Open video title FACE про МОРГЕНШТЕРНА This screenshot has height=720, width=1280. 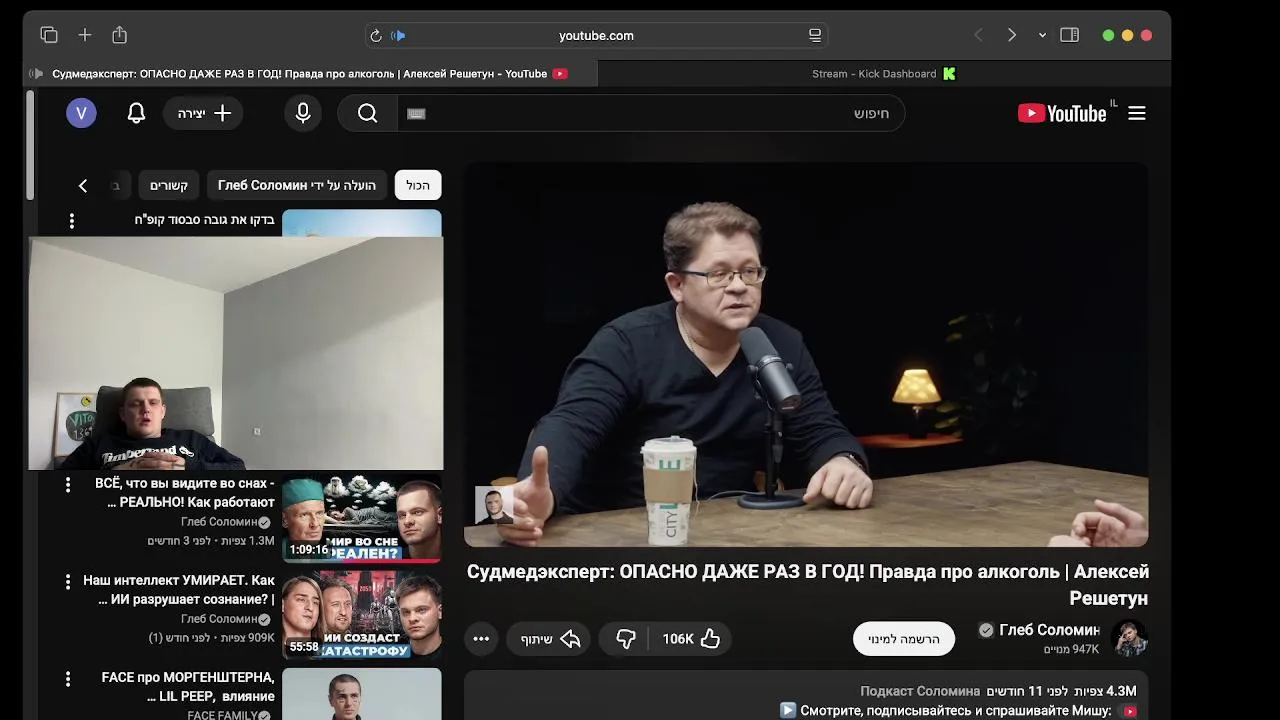click(188, 687)
